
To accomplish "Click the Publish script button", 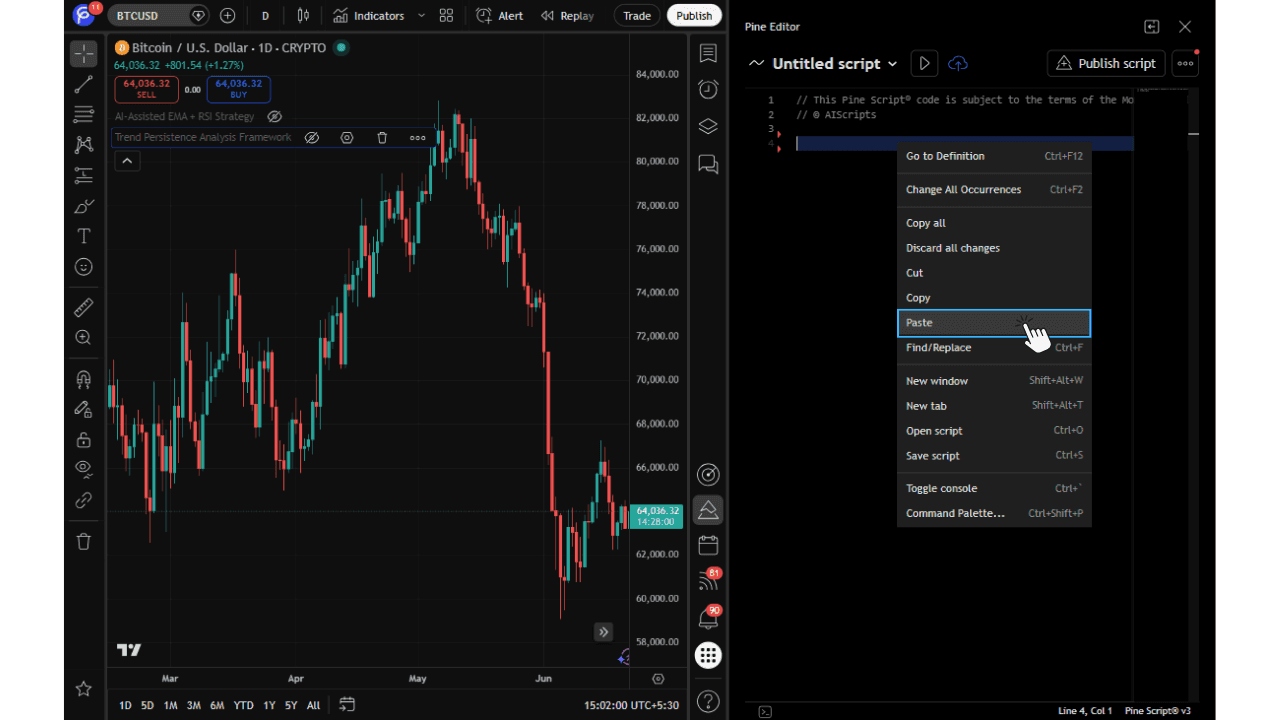I will click(1106, 63).
